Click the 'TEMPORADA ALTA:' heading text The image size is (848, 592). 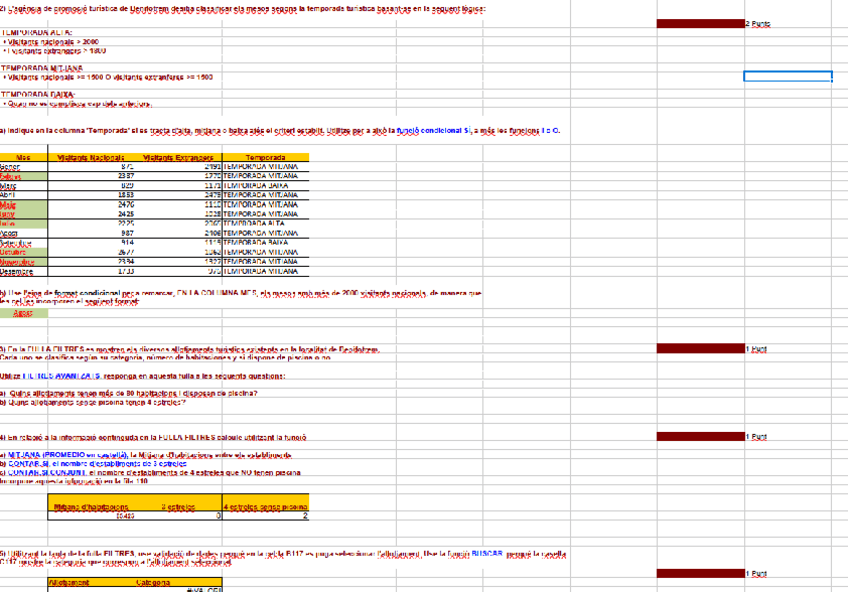pyautogui.click(x=36, y=33)
